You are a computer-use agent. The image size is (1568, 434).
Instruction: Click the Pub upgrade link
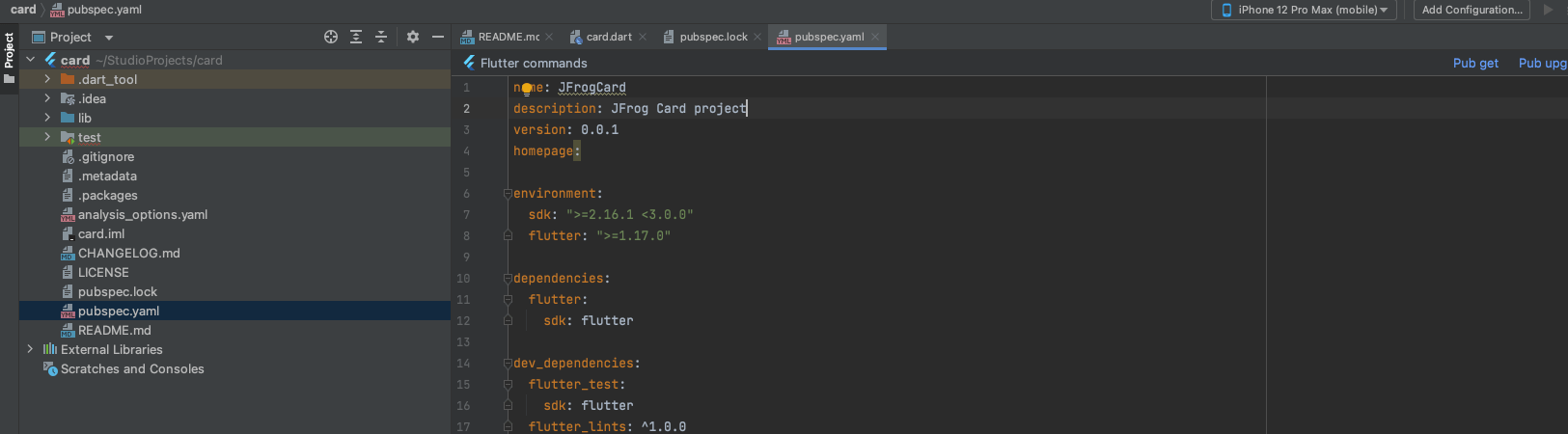tap(1543, 63)
